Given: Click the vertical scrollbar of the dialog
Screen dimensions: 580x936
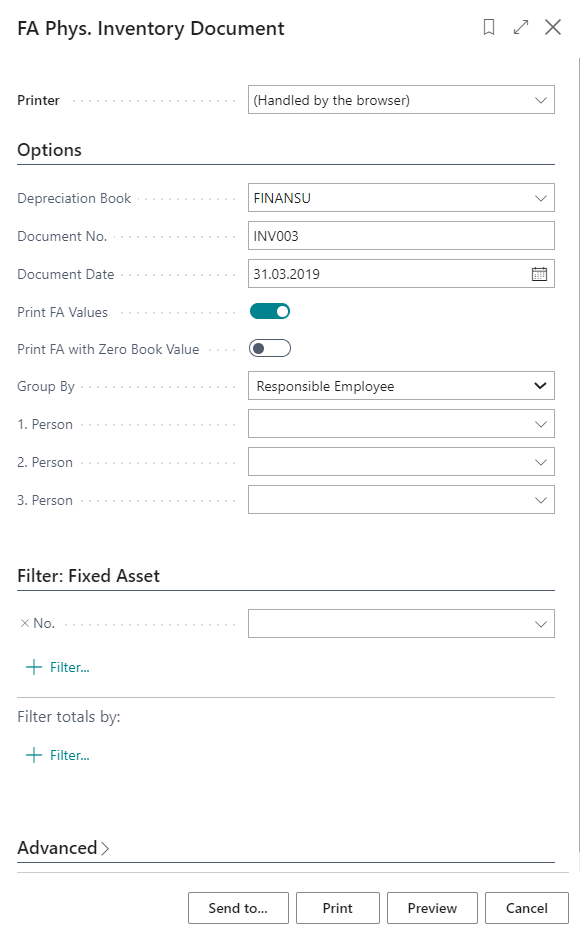Looking at the screenshot, I should [x=578, y=454].
